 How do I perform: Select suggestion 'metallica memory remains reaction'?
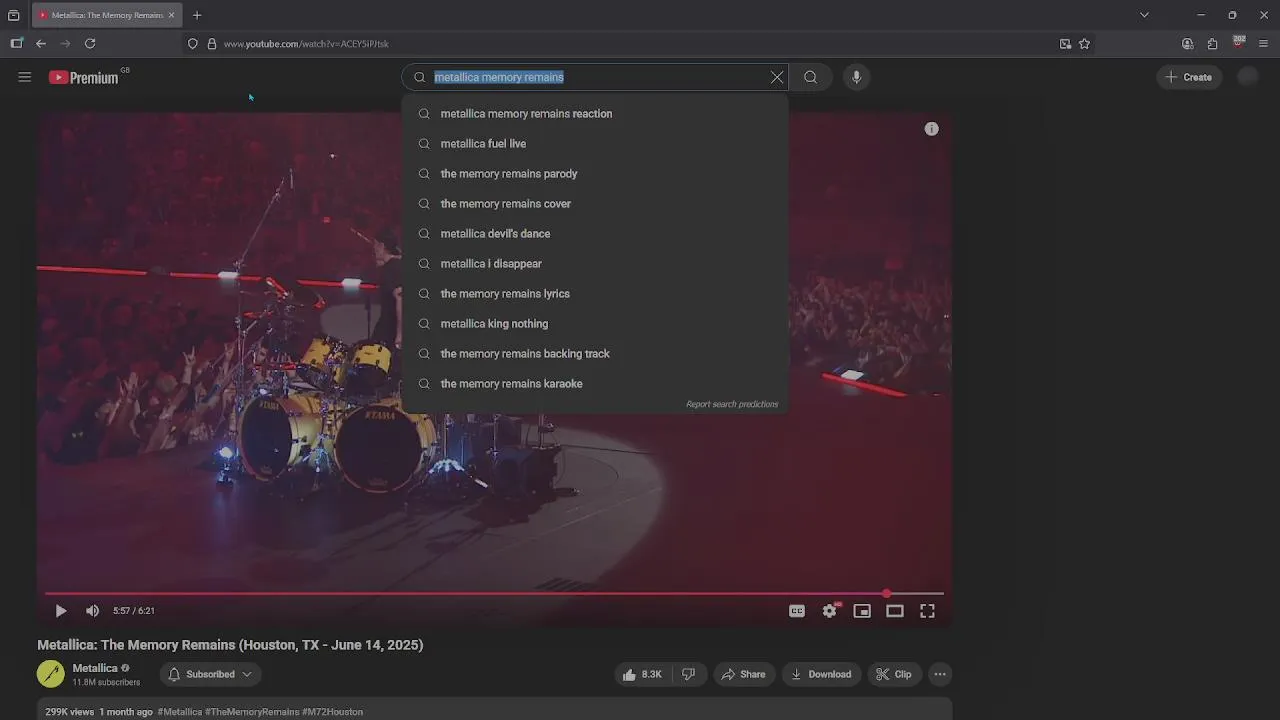pyautogui.click(x=595, y=114)
